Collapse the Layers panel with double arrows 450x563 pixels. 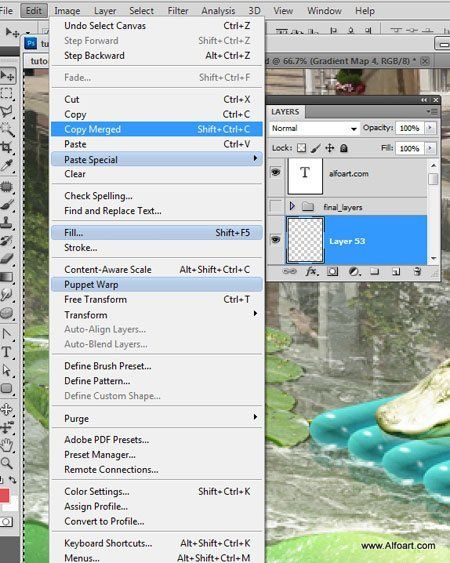tap(424, 100)
